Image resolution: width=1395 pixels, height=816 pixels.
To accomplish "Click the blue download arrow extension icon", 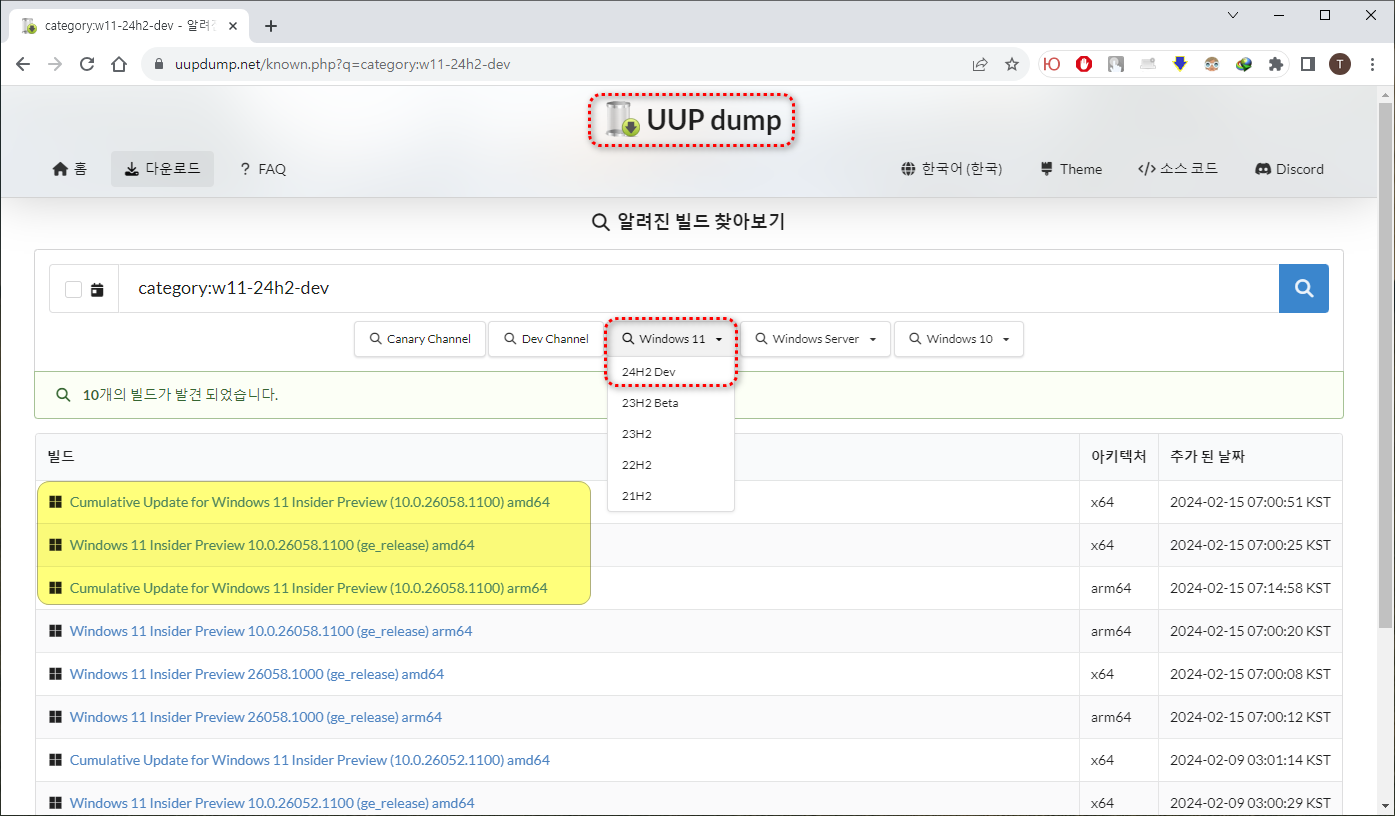I will [x=1180, y=64].
